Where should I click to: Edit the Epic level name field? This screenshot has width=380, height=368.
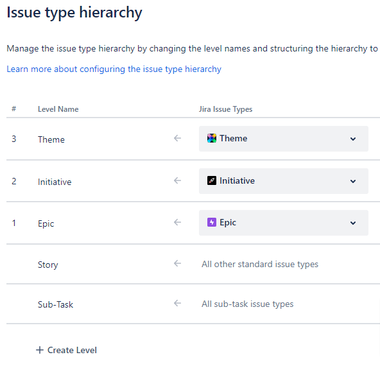[46, 224]
